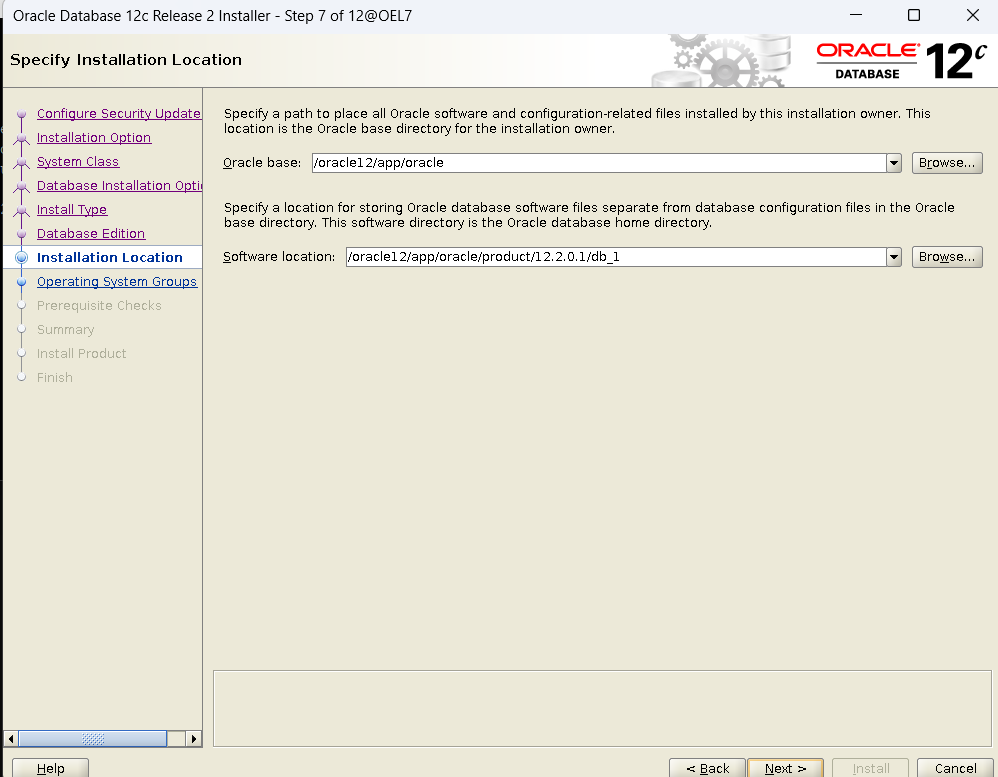
Task: Close the installer window
Action: point(973,15)
